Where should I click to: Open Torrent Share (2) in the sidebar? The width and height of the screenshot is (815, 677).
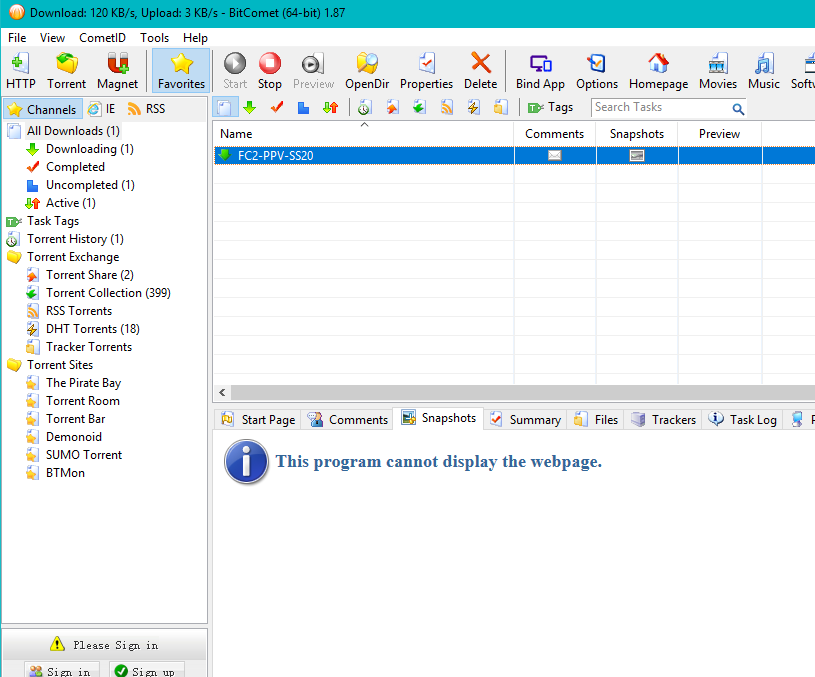click(90, 275)
